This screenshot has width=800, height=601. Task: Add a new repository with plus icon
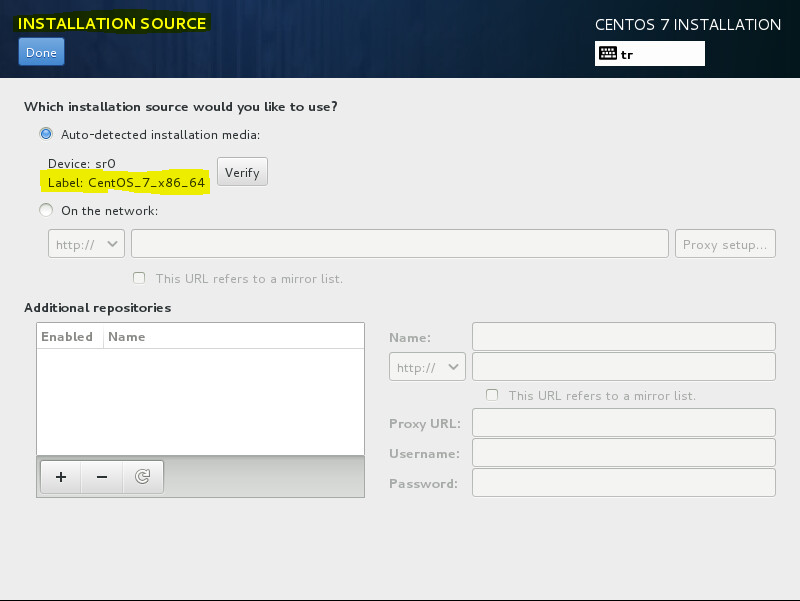pyautogui.click(x=61, y=477)
